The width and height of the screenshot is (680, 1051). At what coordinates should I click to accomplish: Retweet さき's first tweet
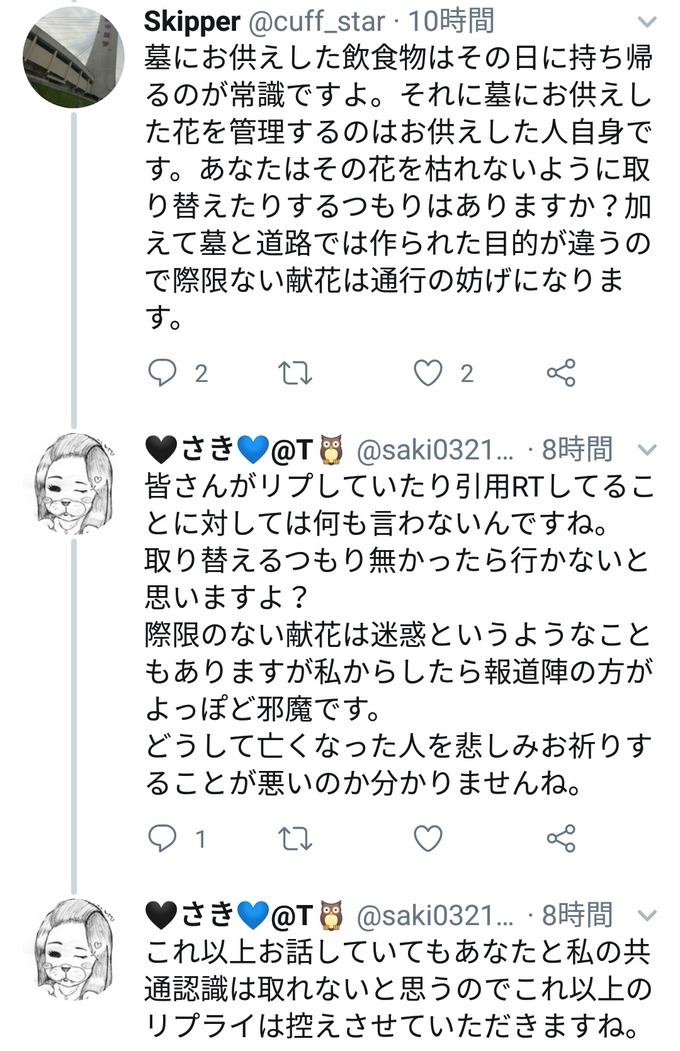pyautogui.click(x=295, y=838)
